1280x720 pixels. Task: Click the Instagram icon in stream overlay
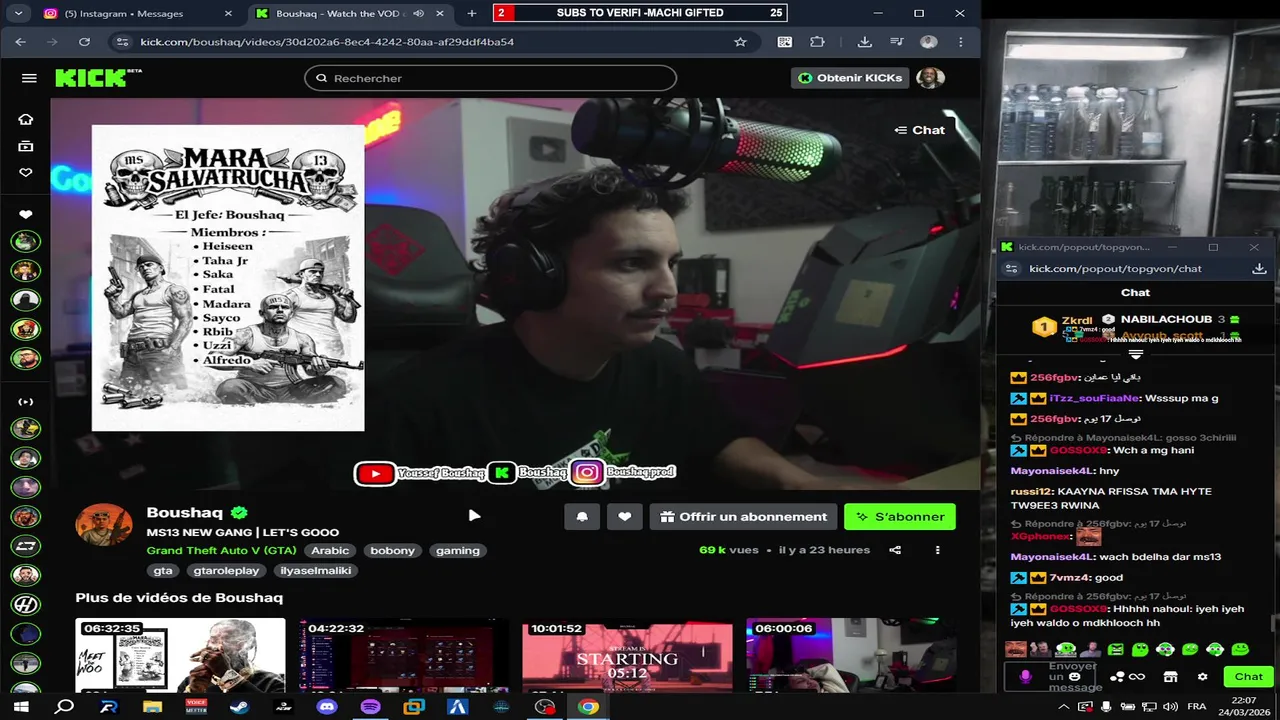587,473
